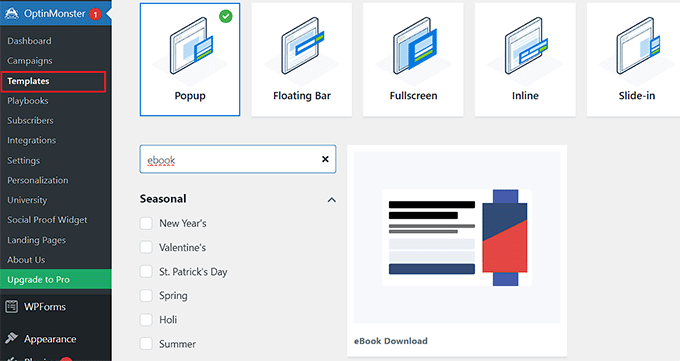
Task: Open the Campaigns menu item
Action: 29,61
